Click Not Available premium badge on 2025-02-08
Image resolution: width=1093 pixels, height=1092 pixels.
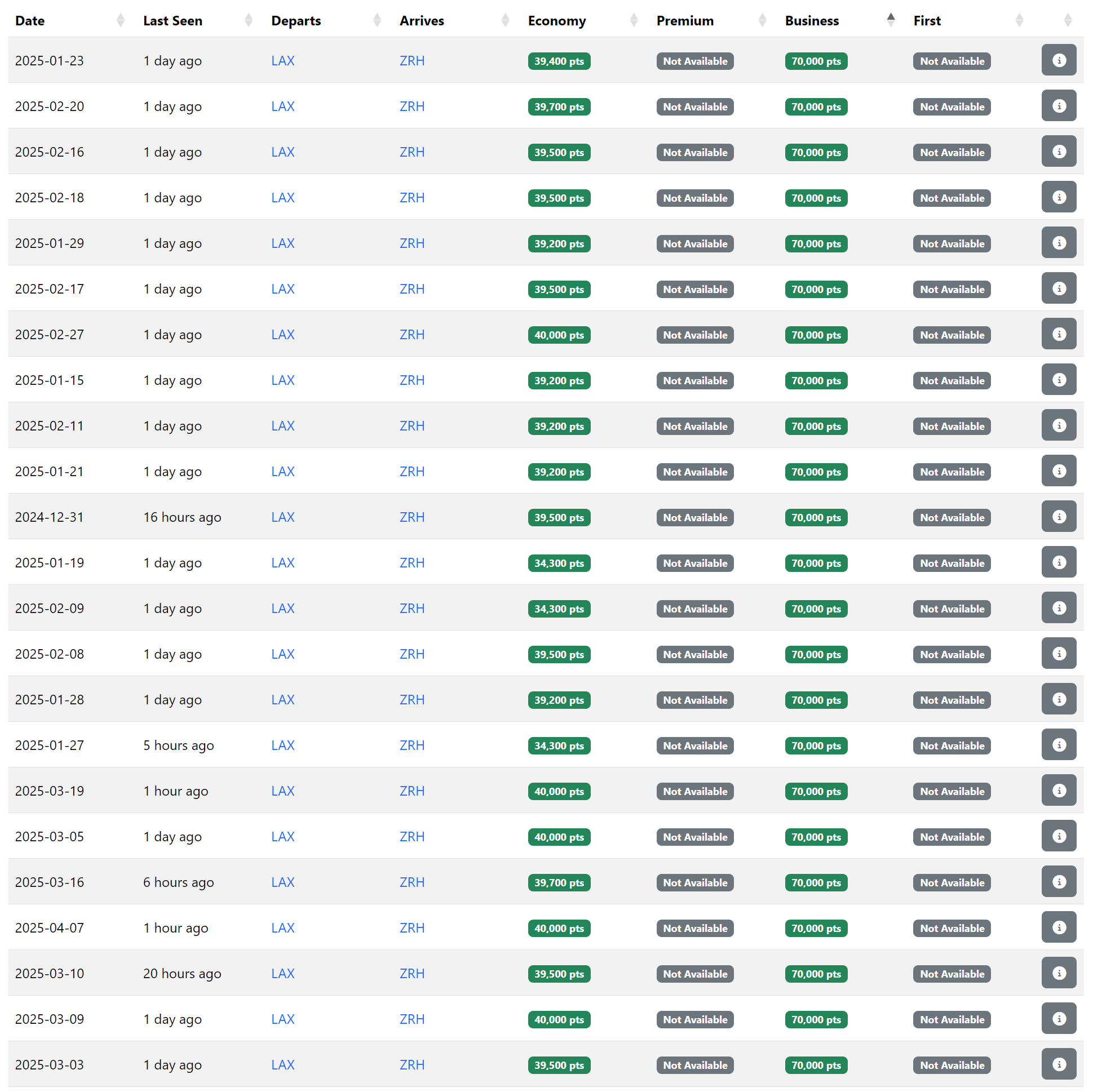coord(694,654)
